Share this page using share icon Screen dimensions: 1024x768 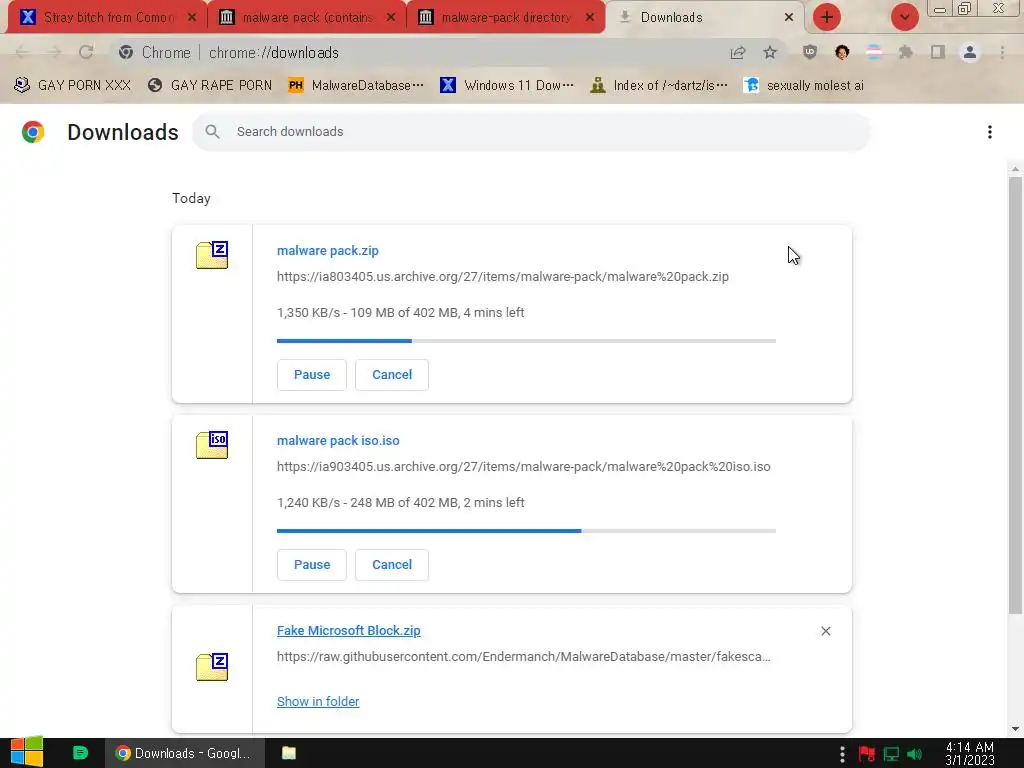pos(738,52)
